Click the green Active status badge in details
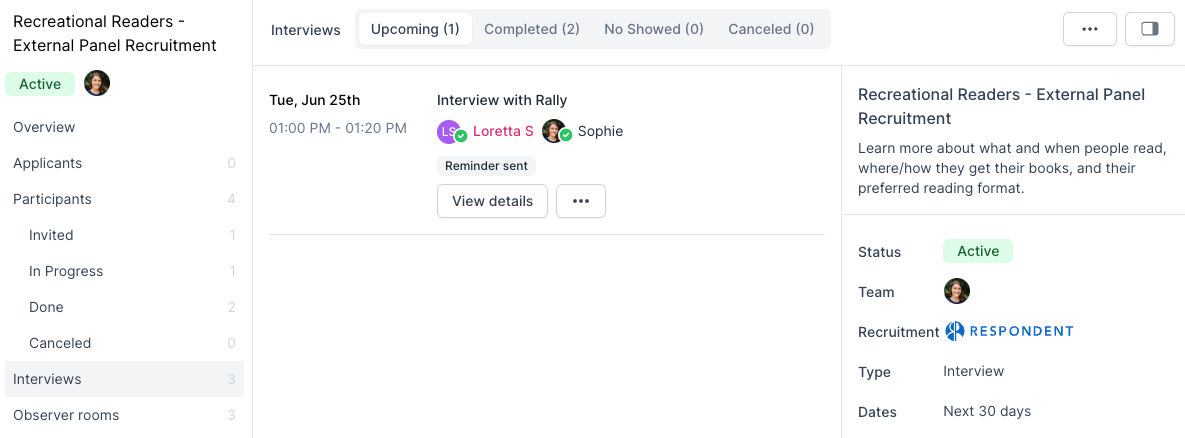Viewport: 1185px width, 438px height. [977, 251]
